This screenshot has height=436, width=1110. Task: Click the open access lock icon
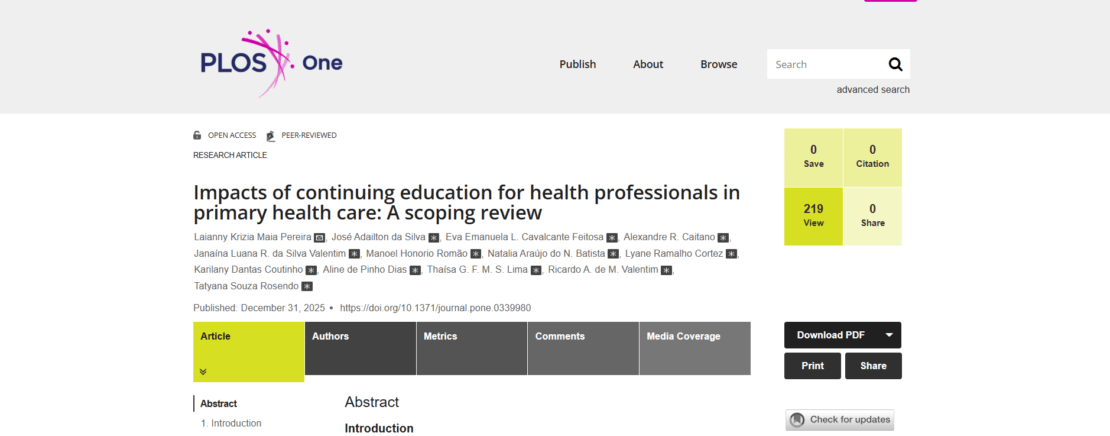click(197, 136)
